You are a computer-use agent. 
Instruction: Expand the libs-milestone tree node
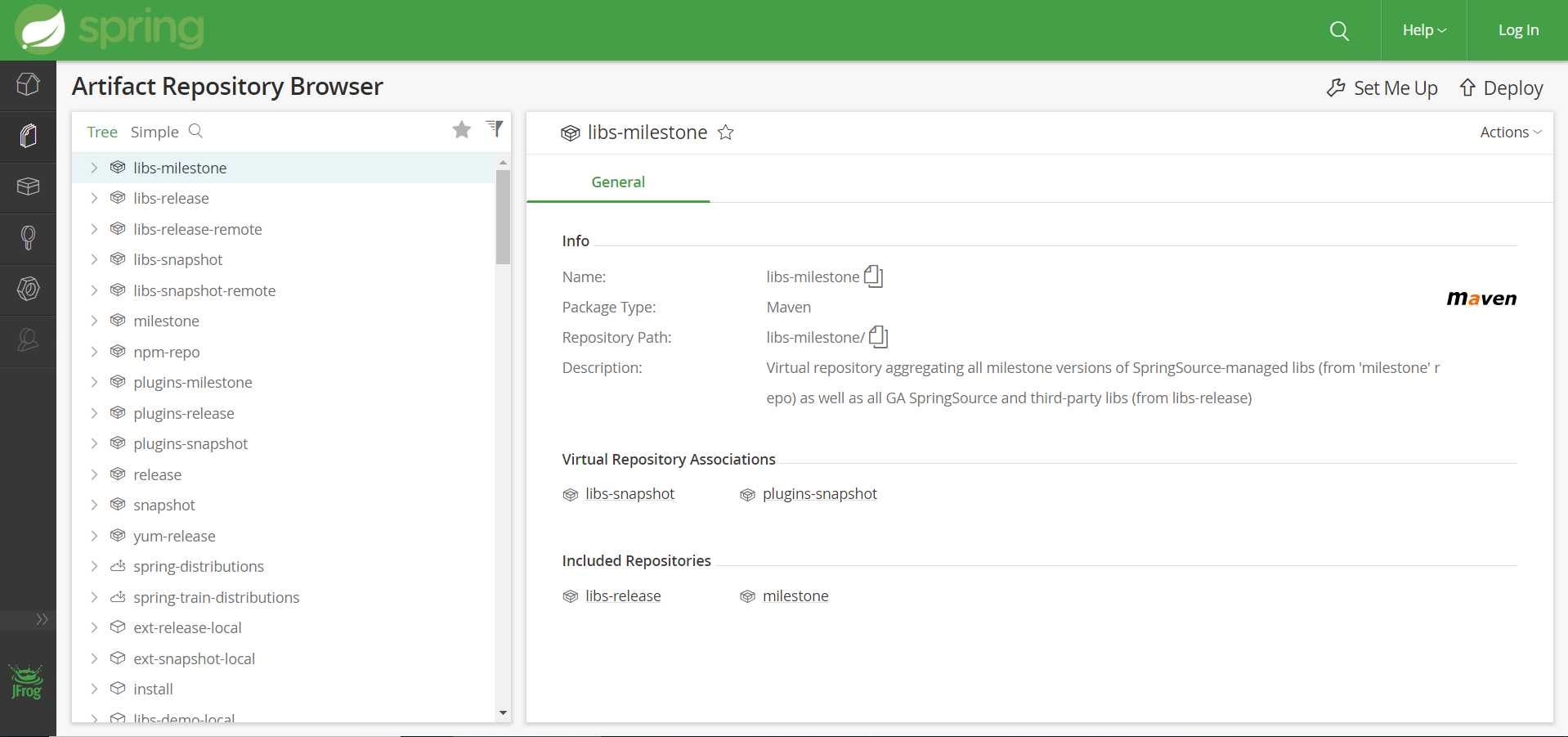tap(94, 168)
